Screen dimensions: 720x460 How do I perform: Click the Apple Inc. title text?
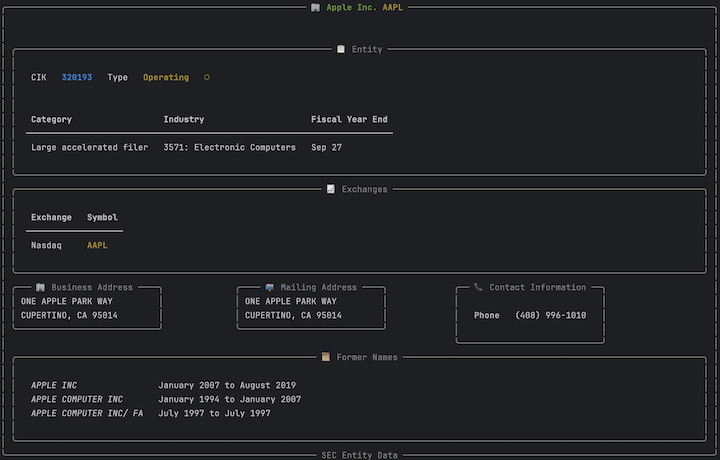(352, 7)
